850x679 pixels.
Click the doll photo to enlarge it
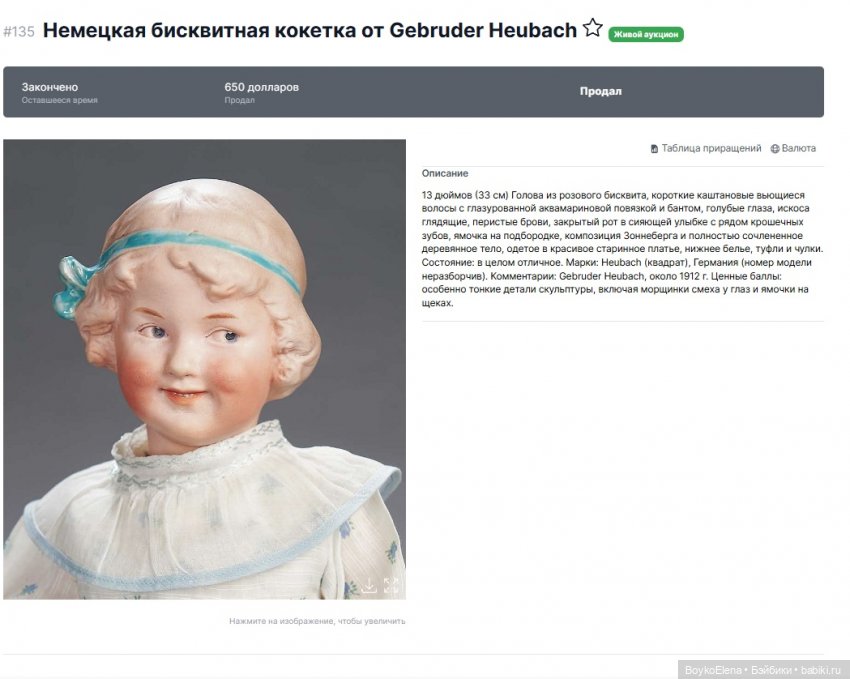[204, 370]
